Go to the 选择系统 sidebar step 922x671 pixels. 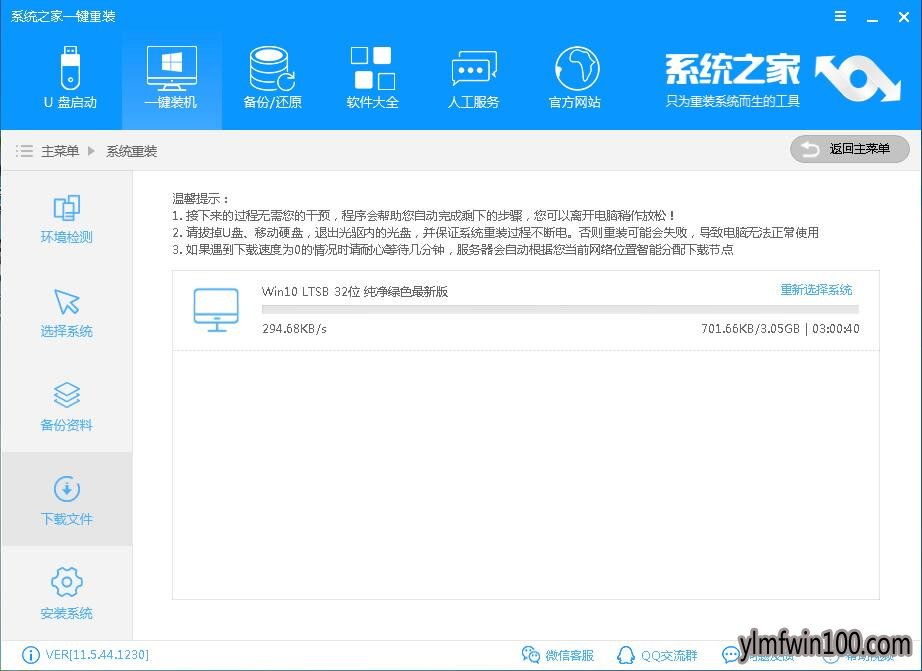[66, 313]
